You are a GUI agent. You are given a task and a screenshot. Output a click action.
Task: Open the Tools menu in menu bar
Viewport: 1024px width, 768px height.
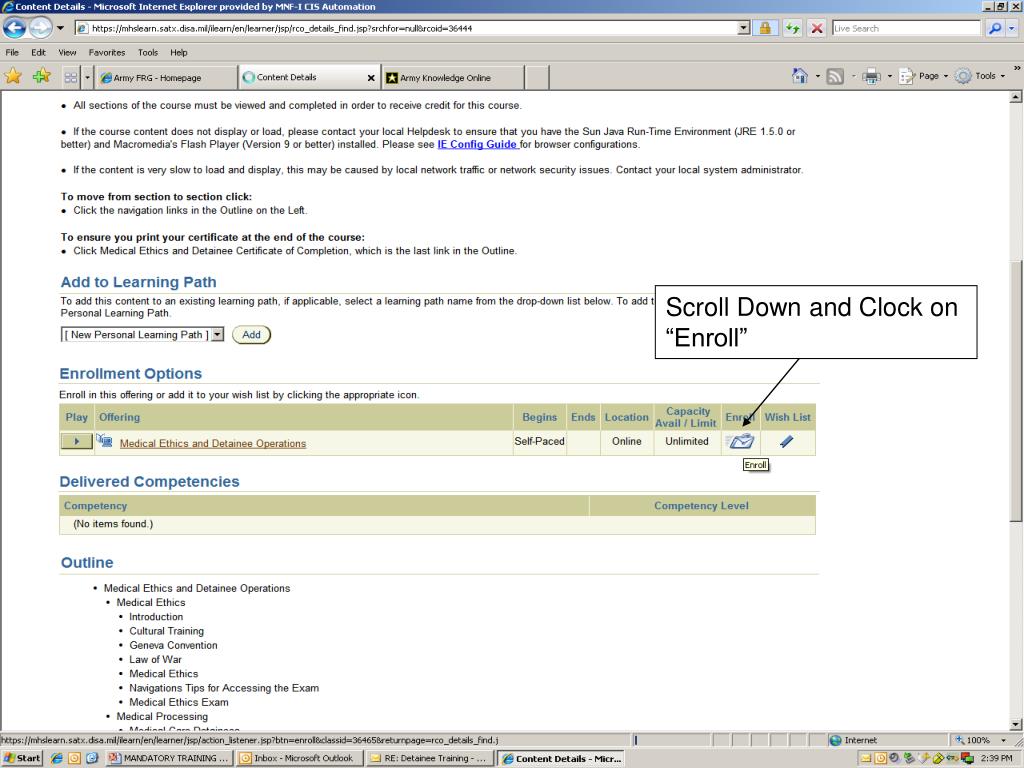pos(148,52)
